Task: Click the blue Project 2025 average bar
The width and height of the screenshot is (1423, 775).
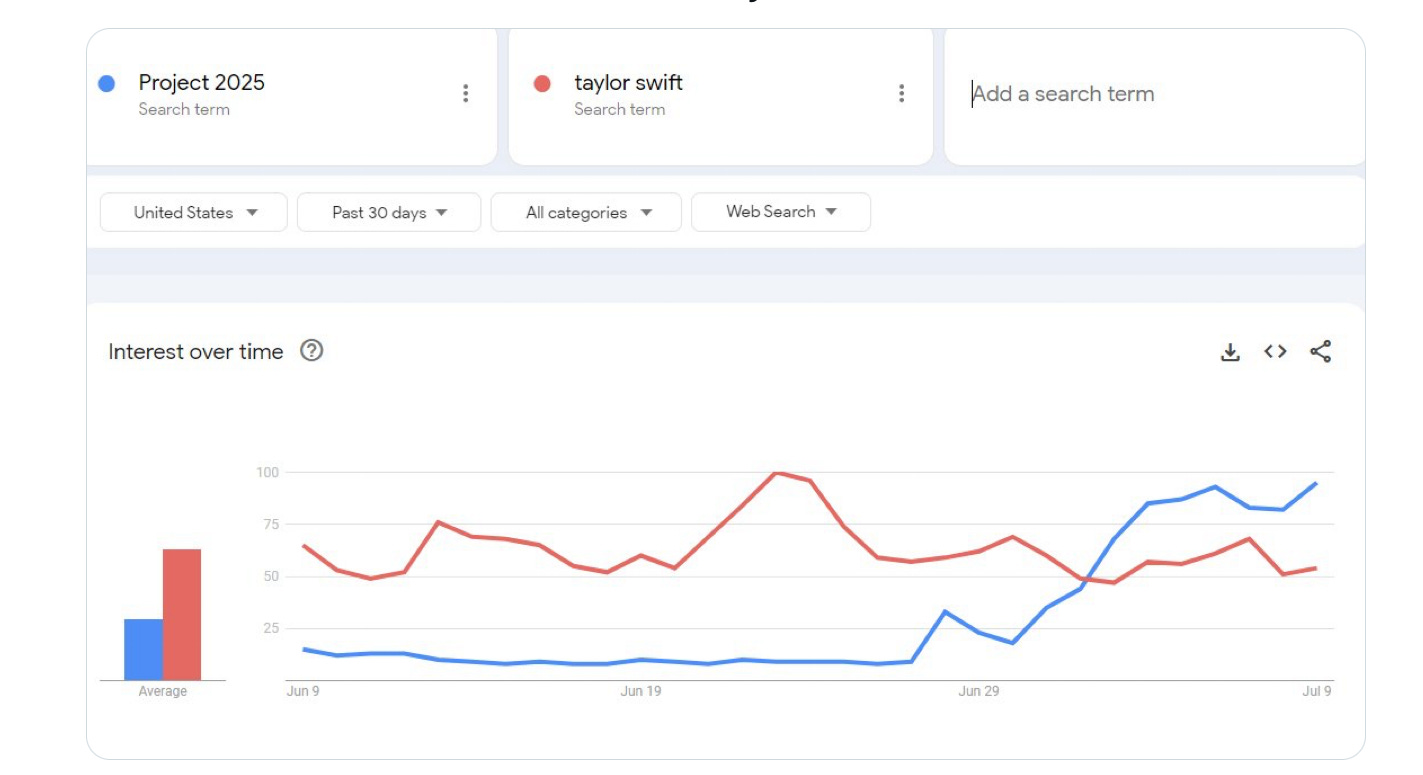Action: tap(143, 650)
